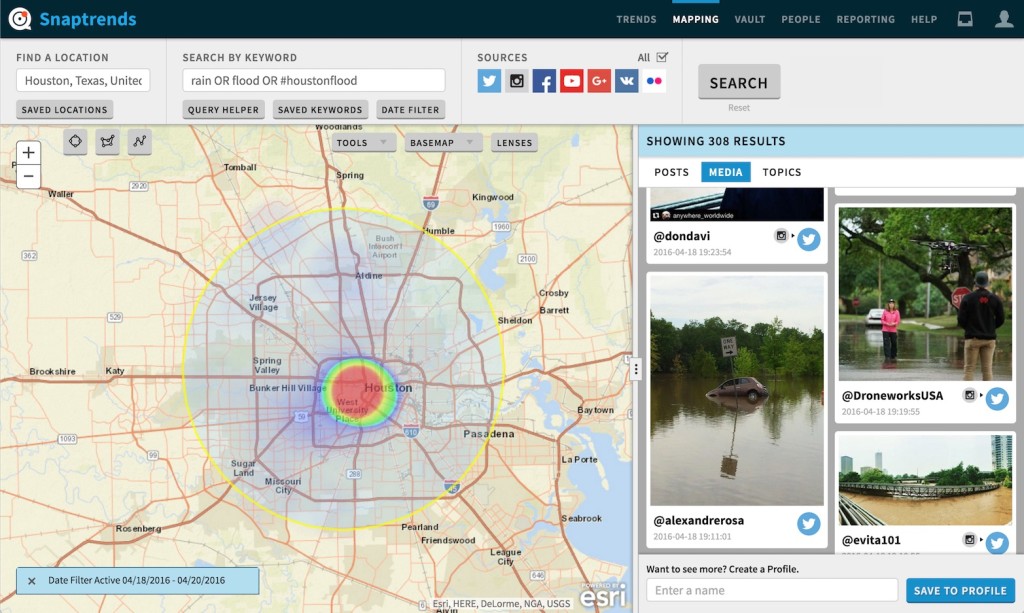
Task: Click the @evita101 username
Action: click(x=871, y=540)
